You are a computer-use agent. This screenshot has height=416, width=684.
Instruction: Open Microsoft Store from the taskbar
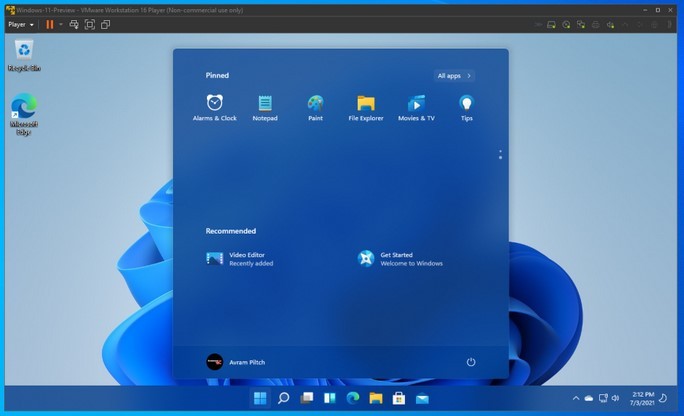399,398
